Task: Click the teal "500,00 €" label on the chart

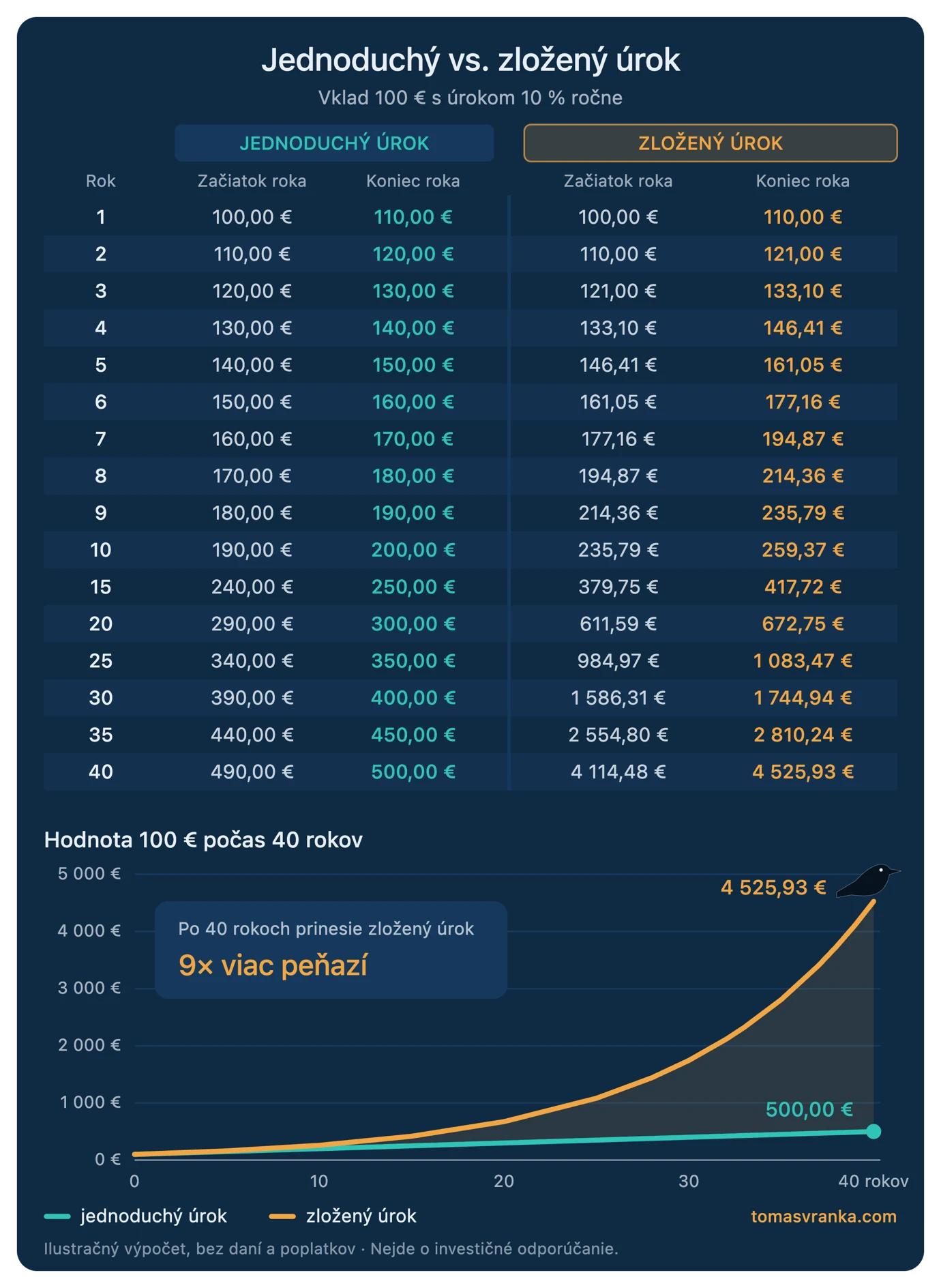Action: point(809,1109)
